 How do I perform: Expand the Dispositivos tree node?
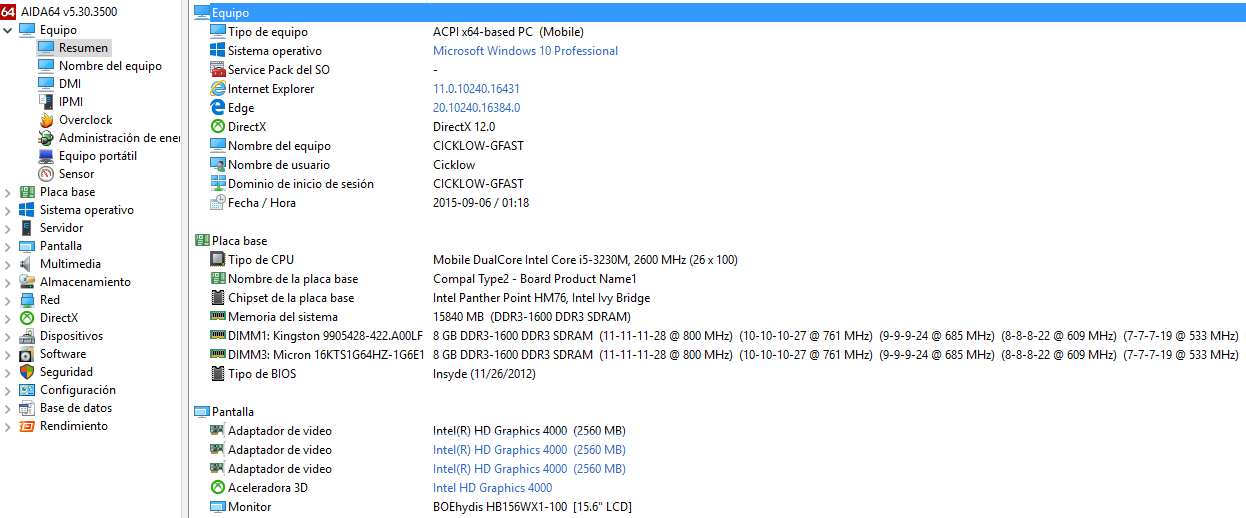pos(8,336)
